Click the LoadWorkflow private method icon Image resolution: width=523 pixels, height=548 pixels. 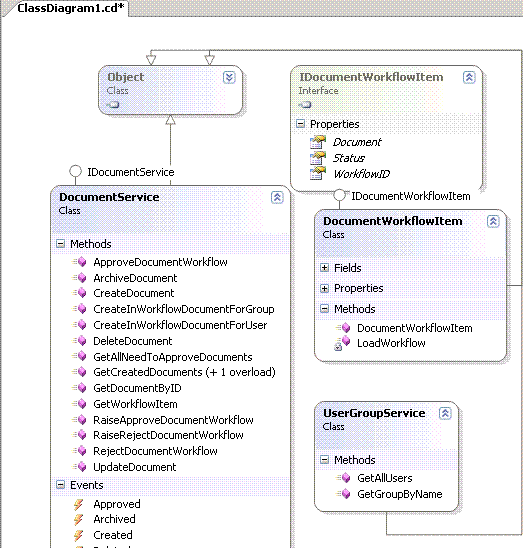tap(343, 343)
